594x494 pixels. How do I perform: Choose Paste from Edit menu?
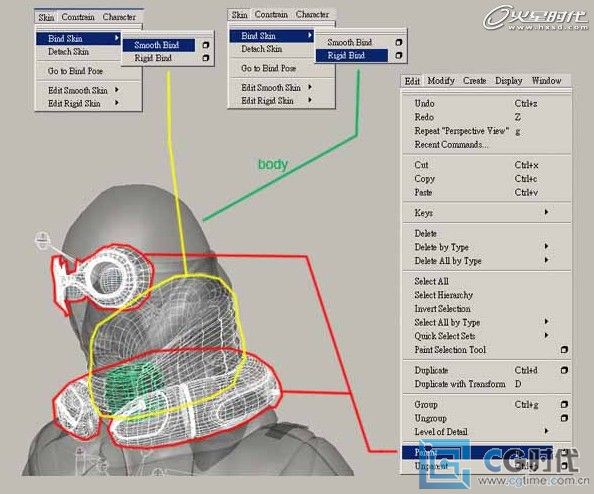point(423,192)
